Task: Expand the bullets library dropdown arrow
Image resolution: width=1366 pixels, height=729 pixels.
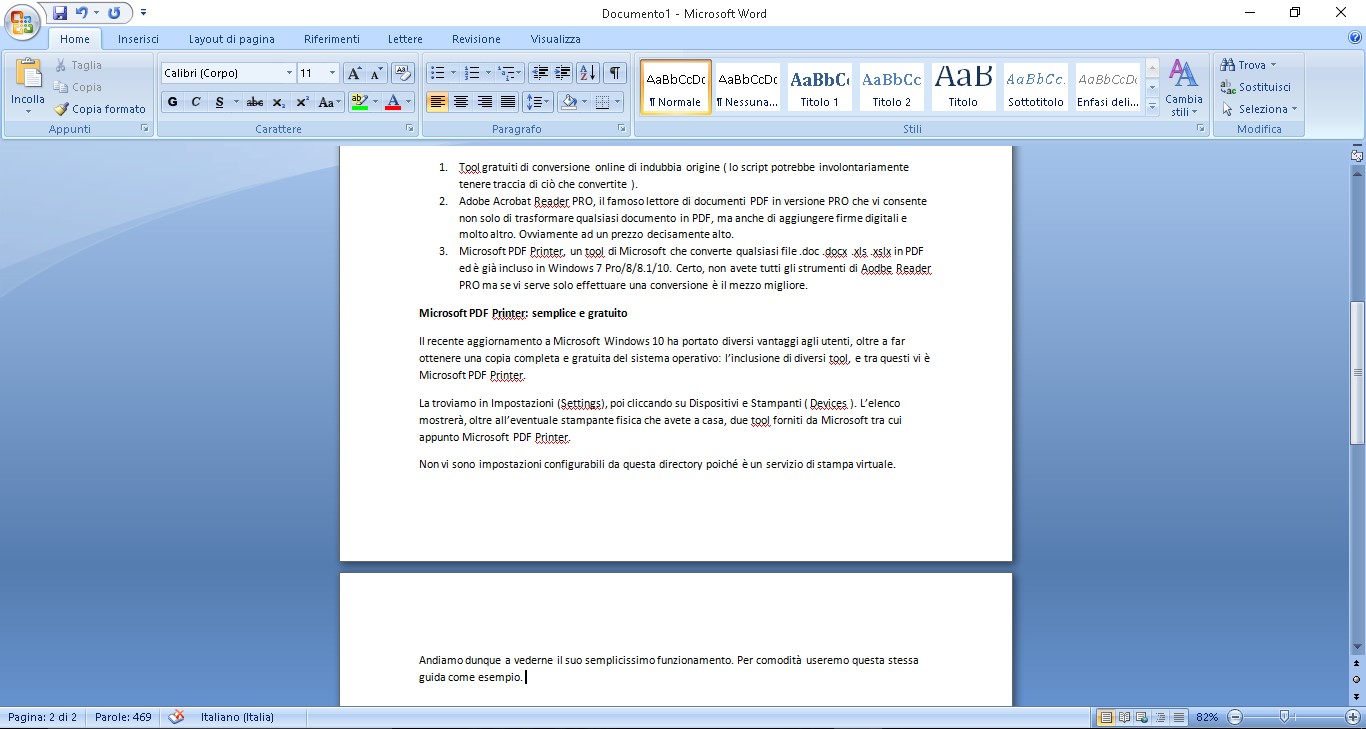Action: click(x=453, y=73)
